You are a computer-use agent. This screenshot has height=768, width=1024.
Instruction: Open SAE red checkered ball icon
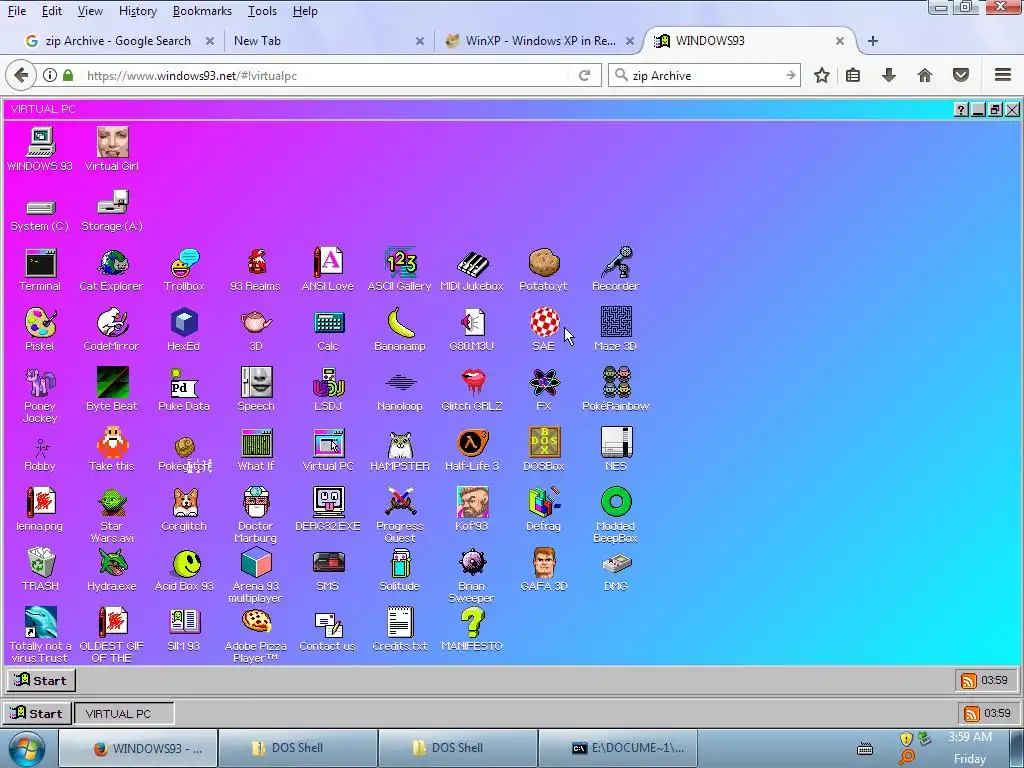point(544,329)
